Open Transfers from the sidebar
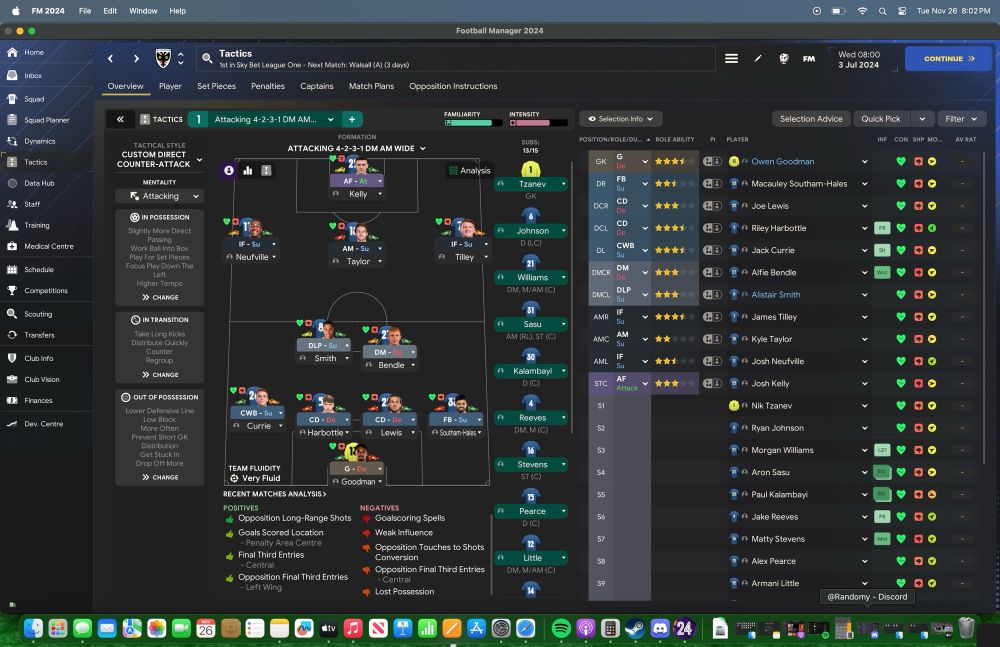The image size is (1000, 647). pos(39,335)
